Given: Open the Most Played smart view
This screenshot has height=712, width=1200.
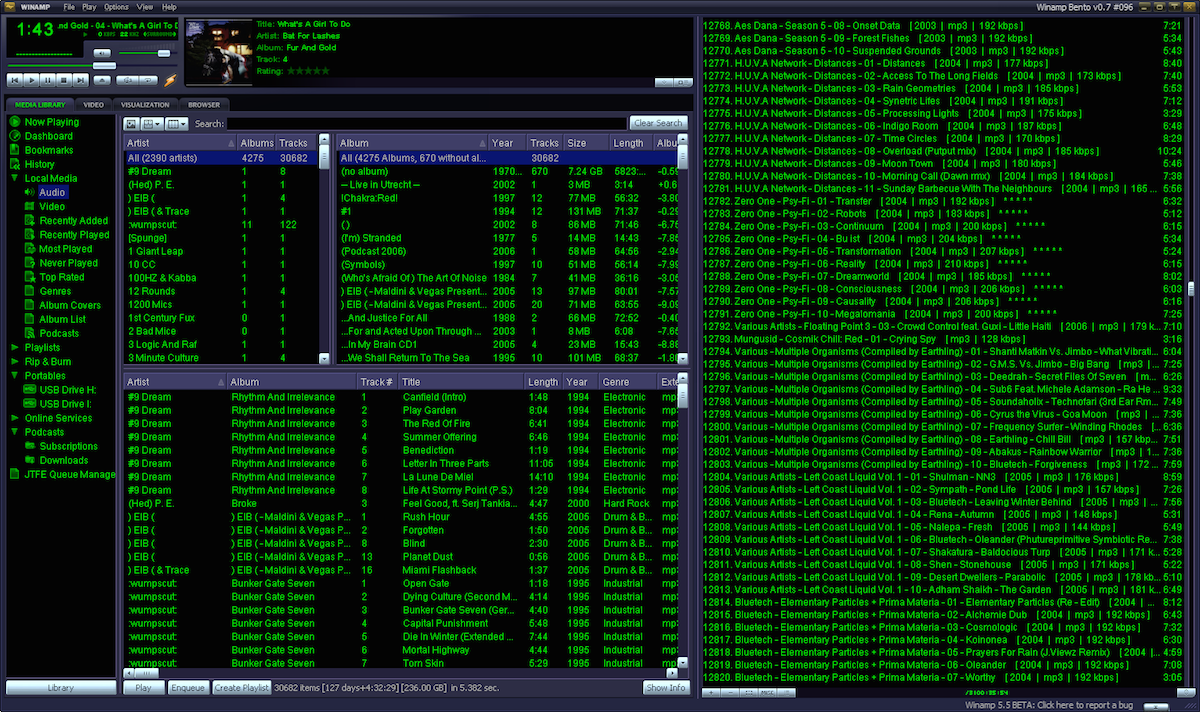Looking at the screenshot, I should tap(66, 249).
